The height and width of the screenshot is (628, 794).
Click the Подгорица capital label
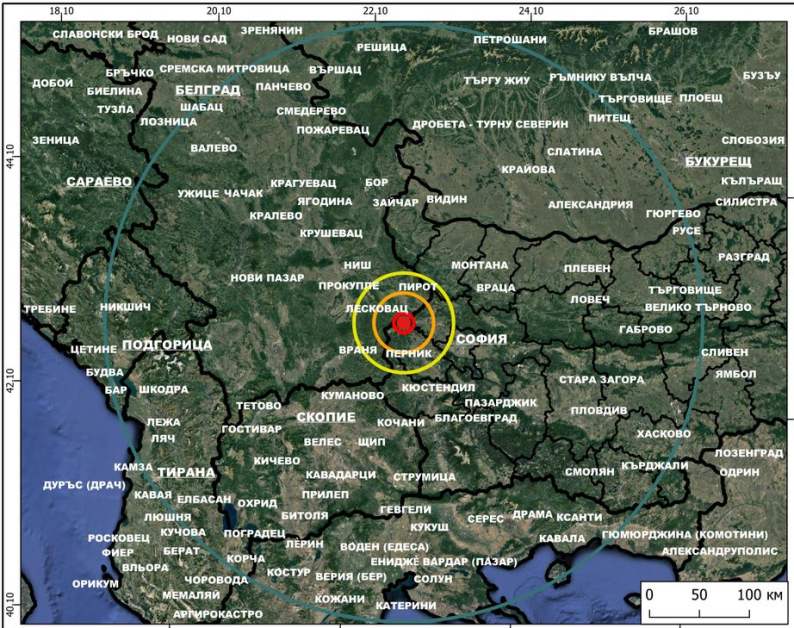(168, 345)
